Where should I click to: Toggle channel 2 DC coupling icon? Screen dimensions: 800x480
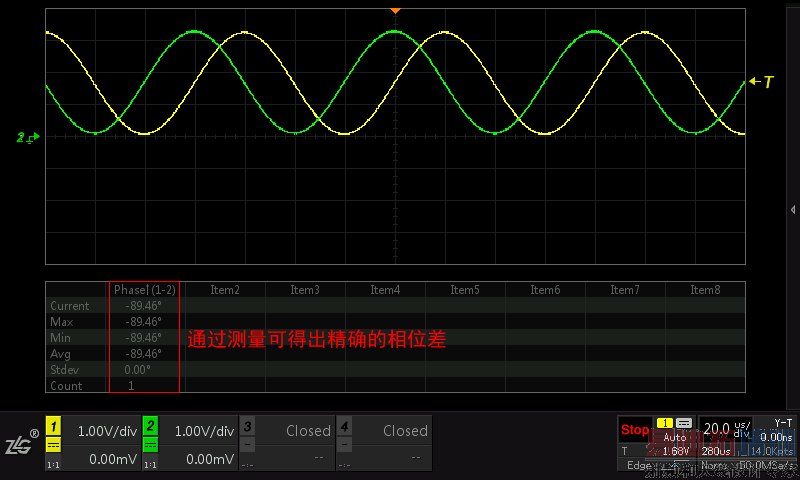tap(150, 445)
